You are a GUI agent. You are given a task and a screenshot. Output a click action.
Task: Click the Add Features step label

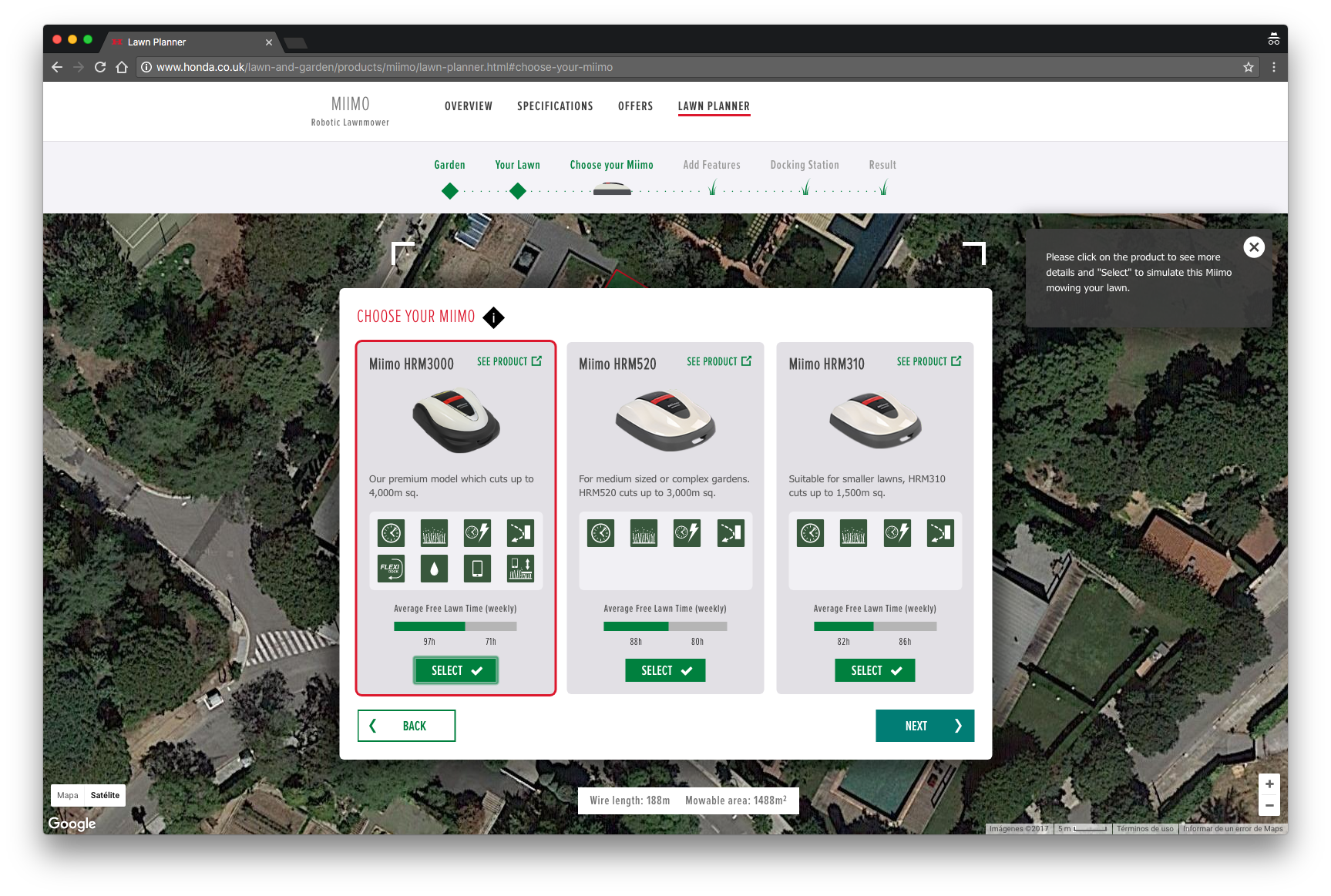click(711, 165)
